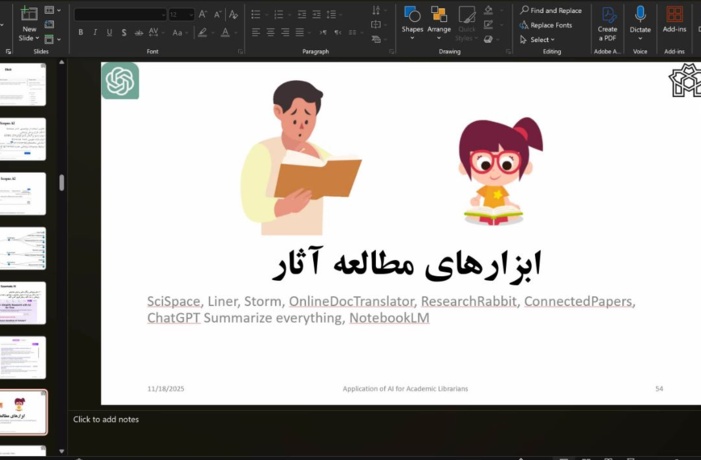Toggle Italic formatting
Screen dimensions: 701x460
[x=95, y=32]
